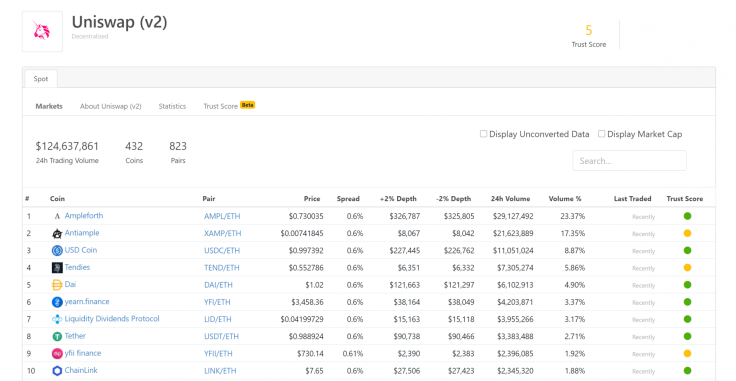736x381 pixels.
Task: Click the yearn.finance coin icon
Action: click(57, 302)
